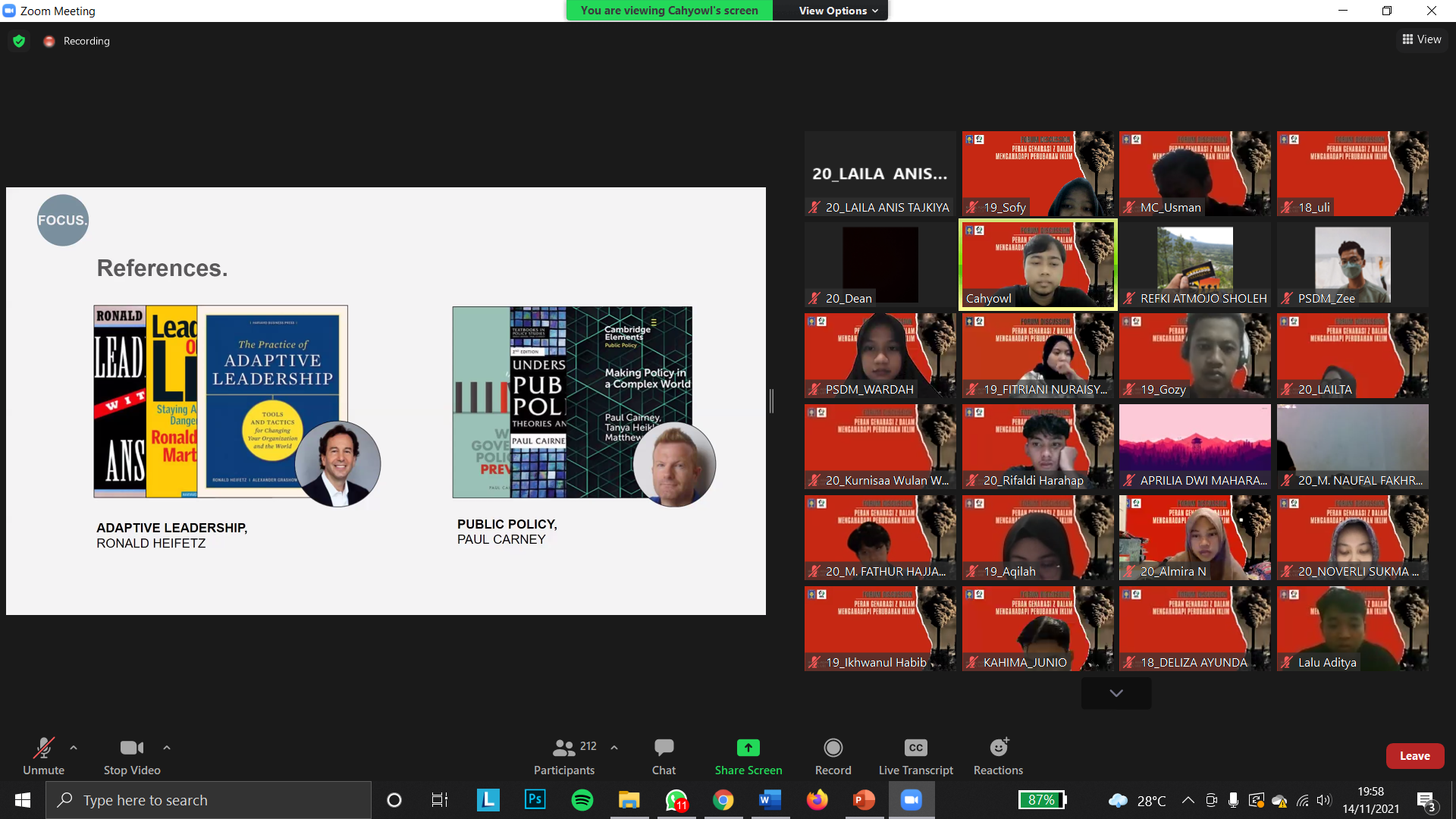
Task: Grab the divider handle between slide and gallery
Action: pyautogui.click(x=771, y=401)
